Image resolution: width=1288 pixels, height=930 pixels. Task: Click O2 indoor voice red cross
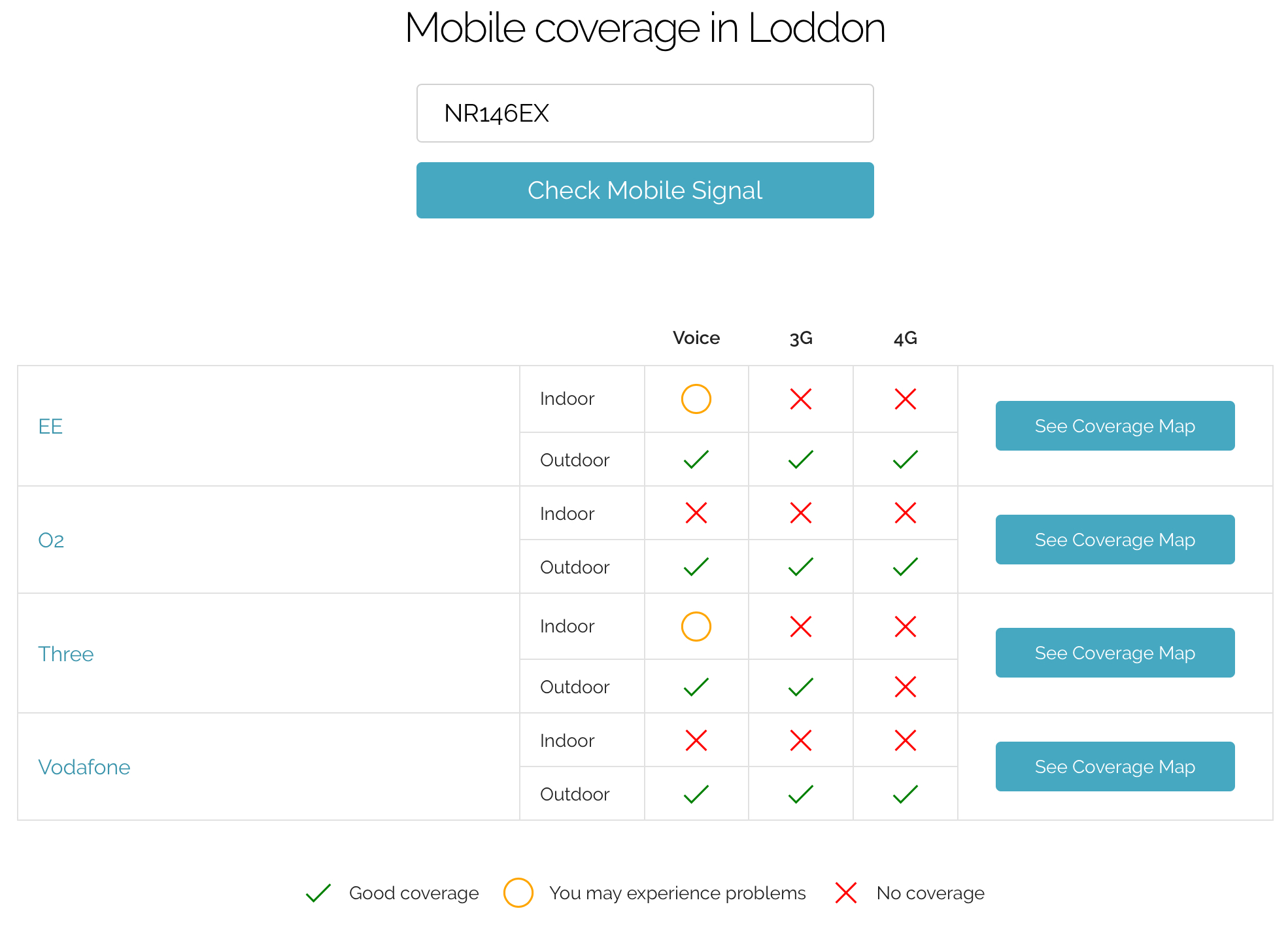(x=696, y=513)
